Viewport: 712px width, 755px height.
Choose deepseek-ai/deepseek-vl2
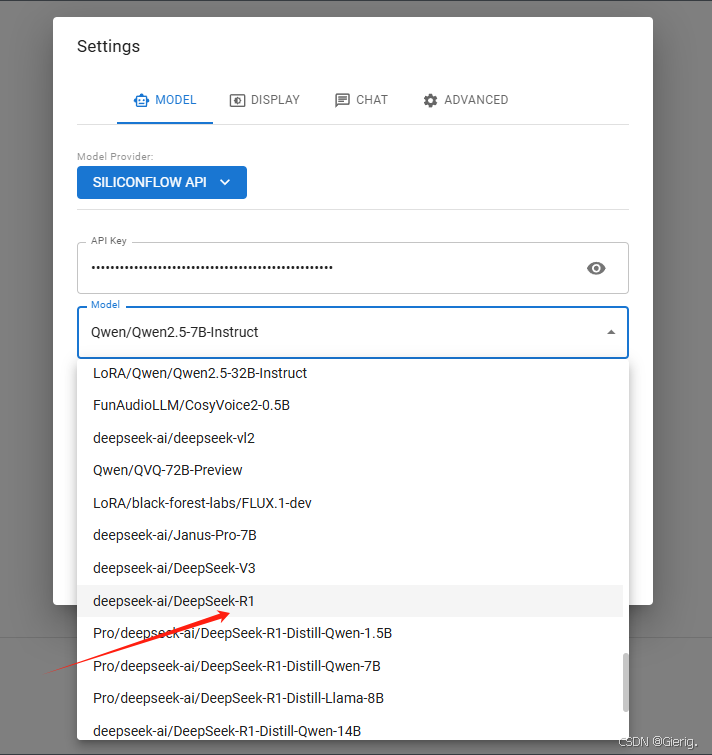(x=350, y=438)
